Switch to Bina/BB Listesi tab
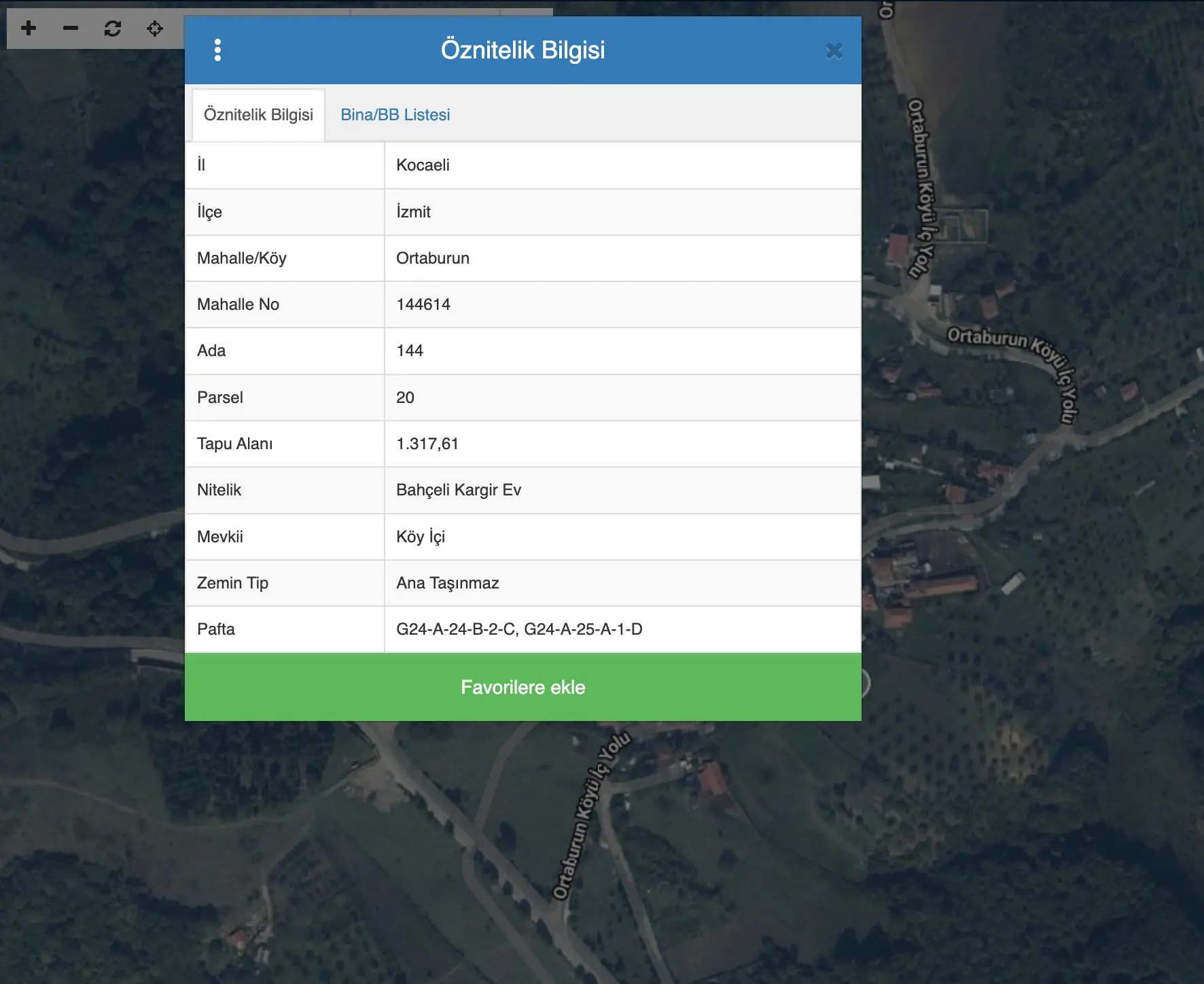Viewport: 1204px width, 984px height. [395, 115]
